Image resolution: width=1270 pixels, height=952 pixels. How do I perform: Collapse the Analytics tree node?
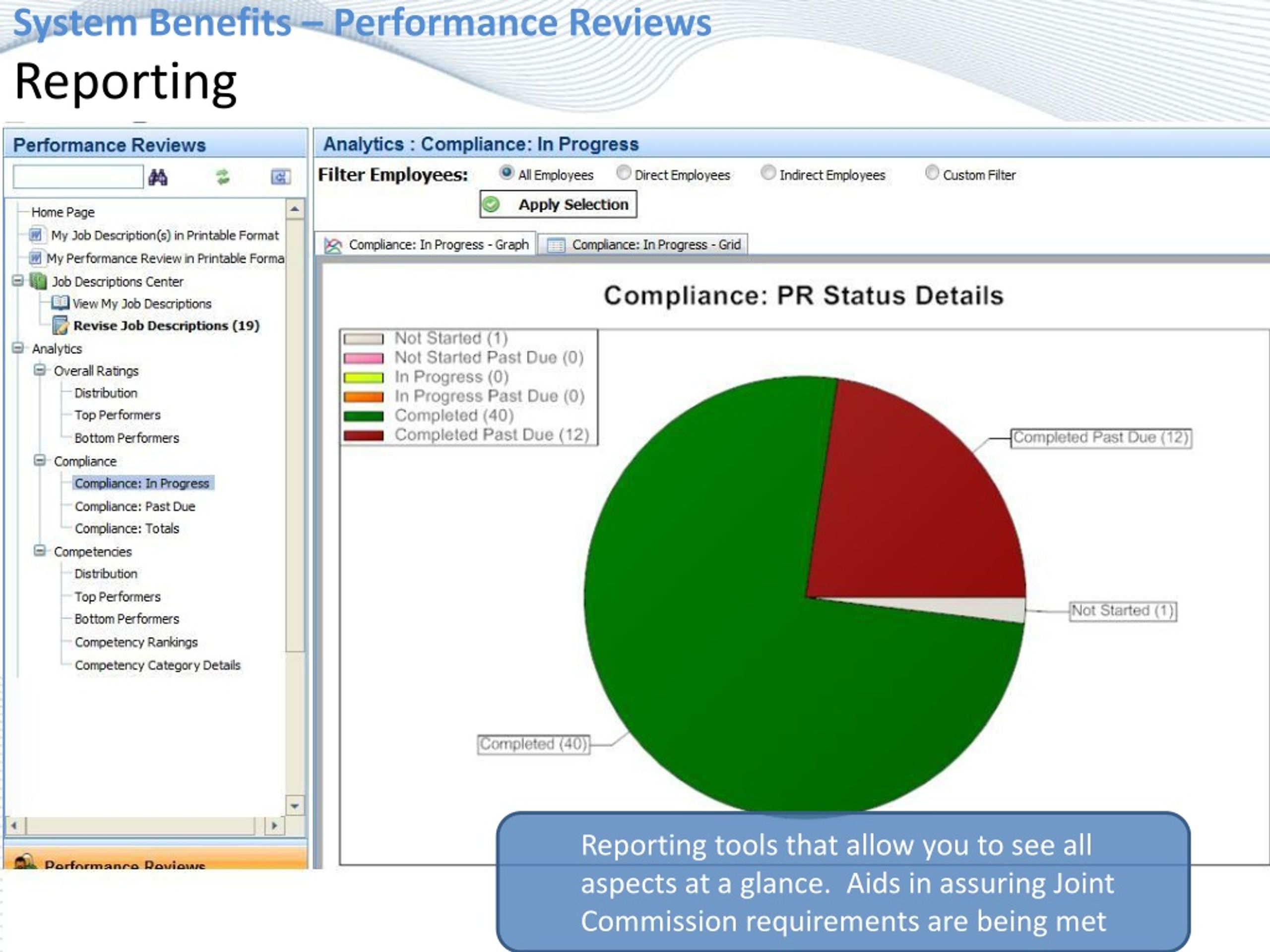pos(18,348)
